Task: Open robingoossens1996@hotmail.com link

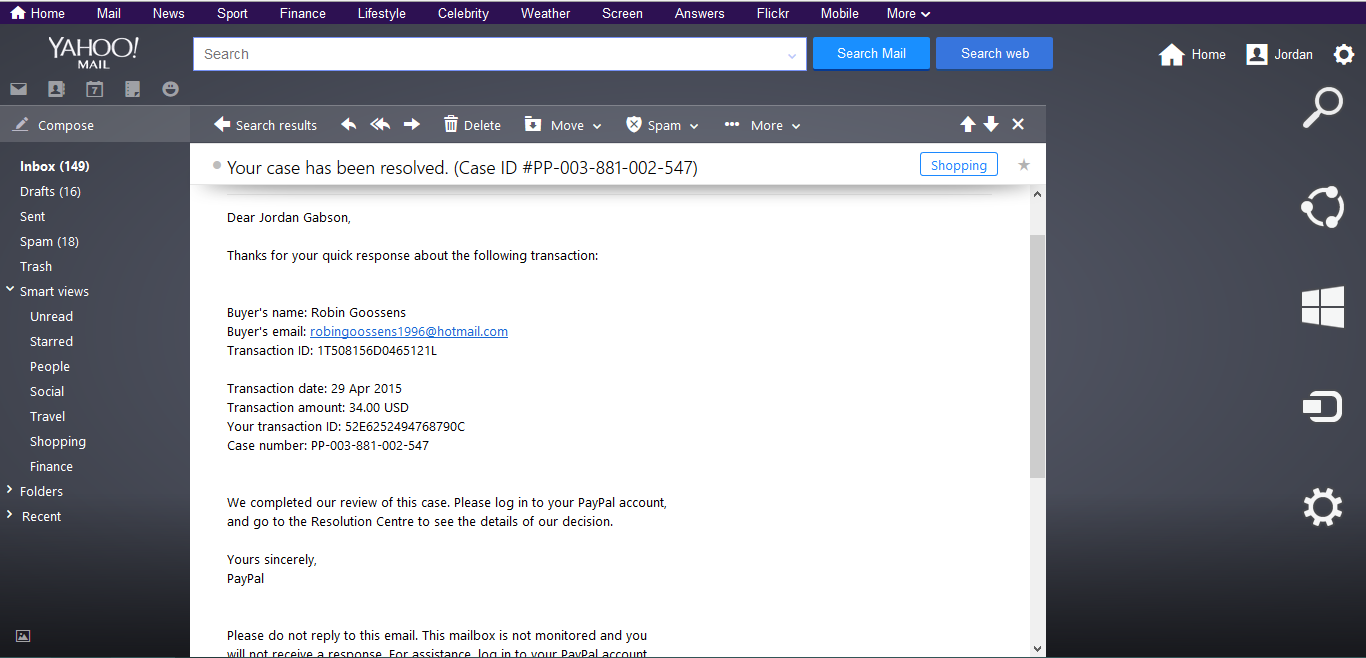Action: 409,331
